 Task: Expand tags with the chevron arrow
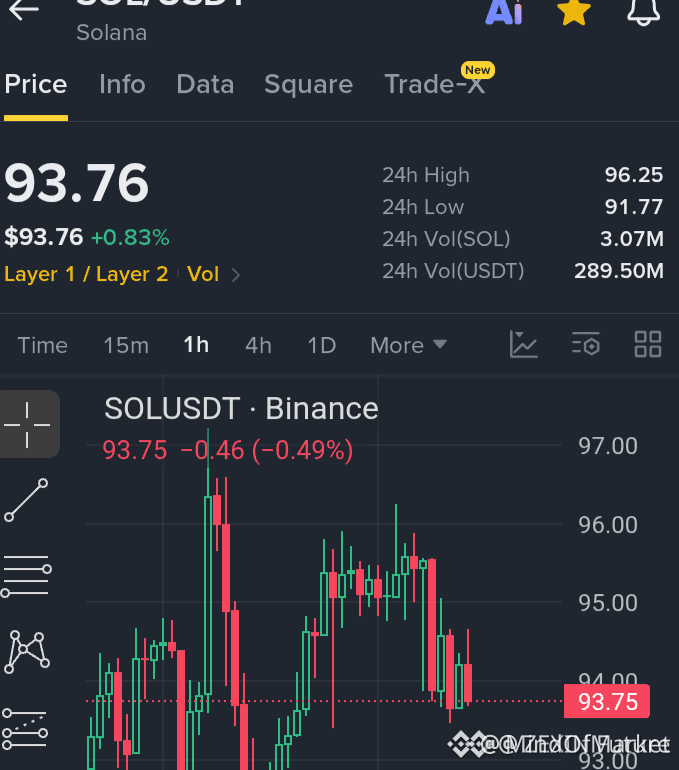point(236,275)
